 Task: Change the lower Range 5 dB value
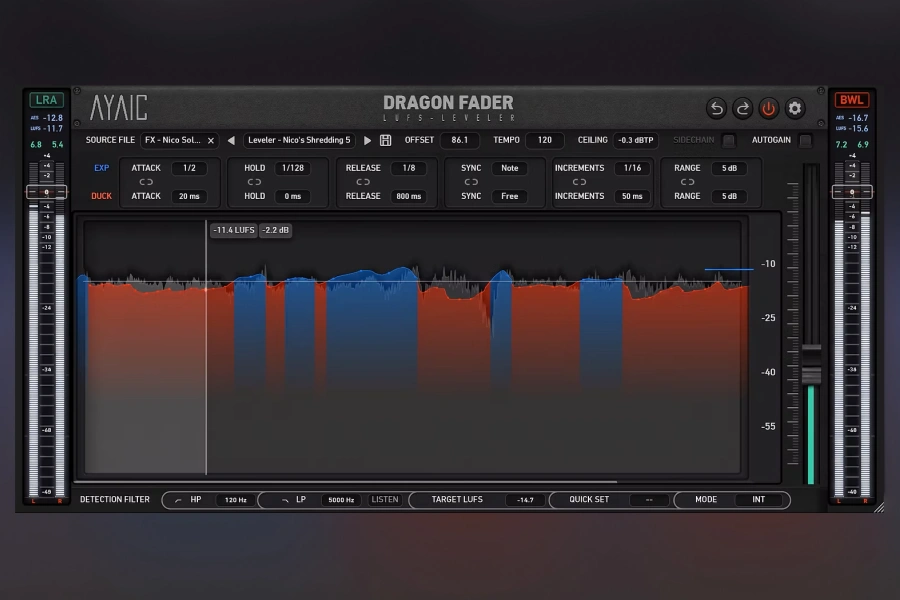point(730,196)
